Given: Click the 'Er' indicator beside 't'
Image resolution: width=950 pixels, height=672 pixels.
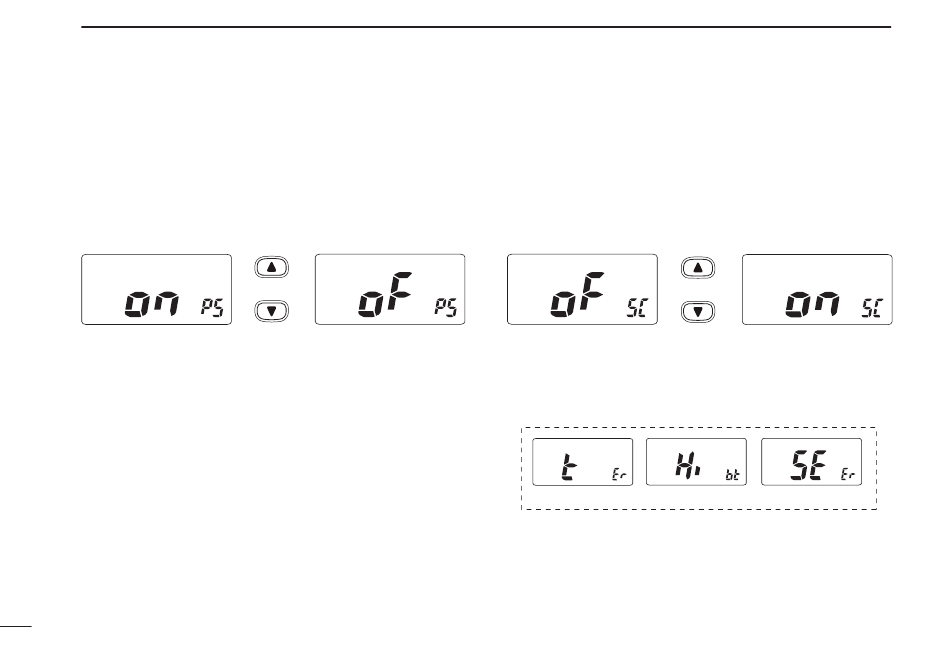Looking at the screenshot, I should click(x=619, y=475).
